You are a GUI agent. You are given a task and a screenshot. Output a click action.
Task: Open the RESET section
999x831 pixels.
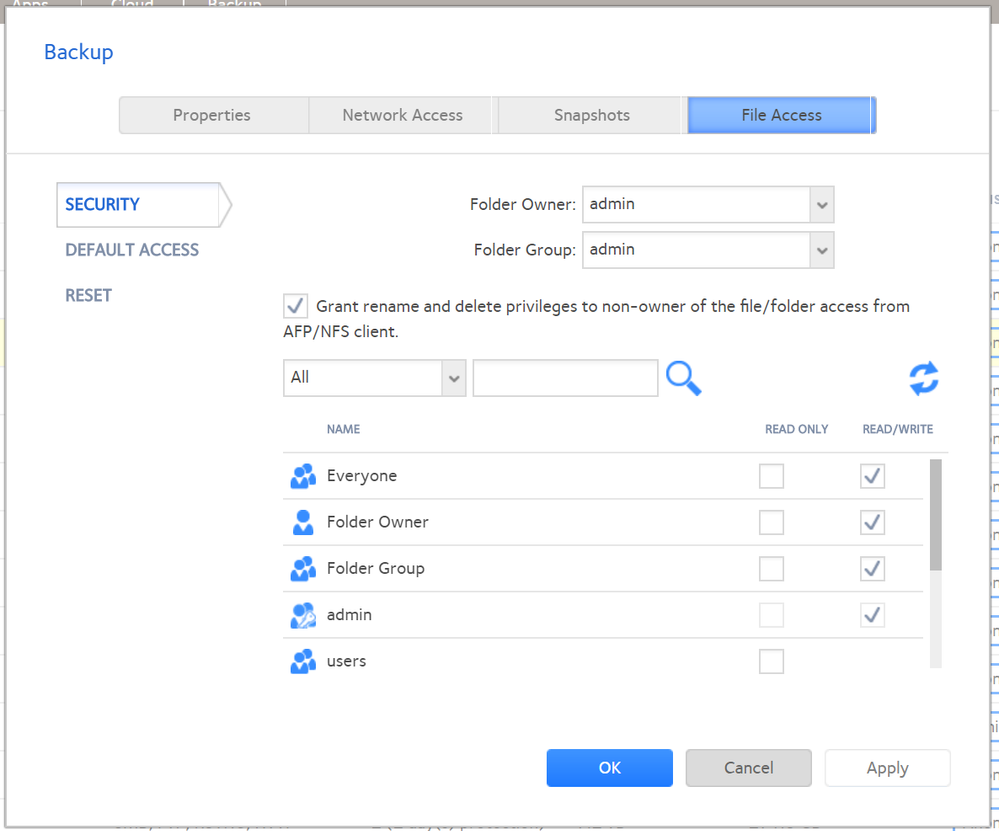[89, 296]
